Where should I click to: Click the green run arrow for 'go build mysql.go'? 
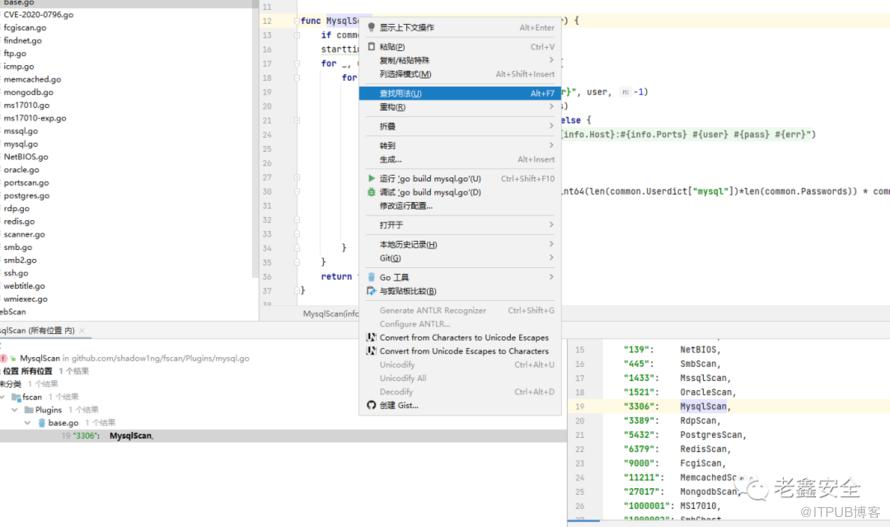coord(372,179)
